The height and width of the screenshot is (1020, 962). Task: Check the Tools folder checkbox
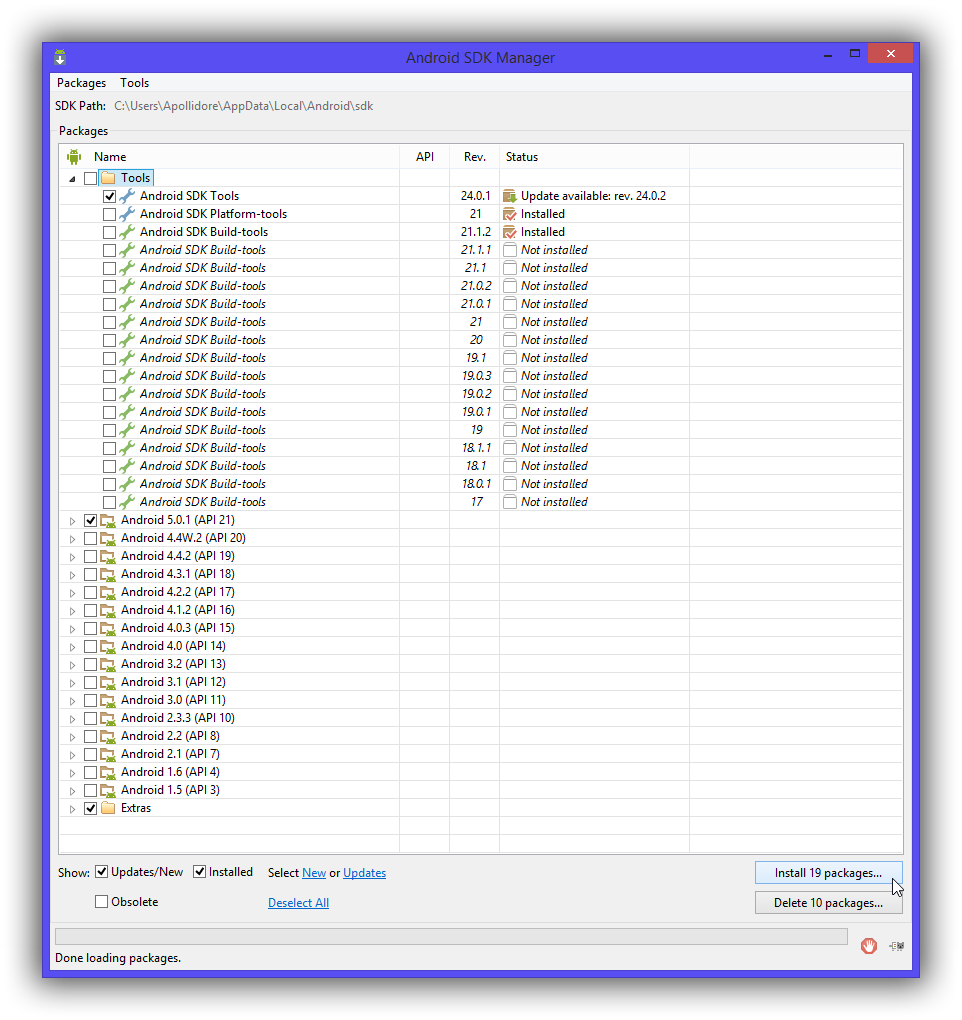coord(90,178)
